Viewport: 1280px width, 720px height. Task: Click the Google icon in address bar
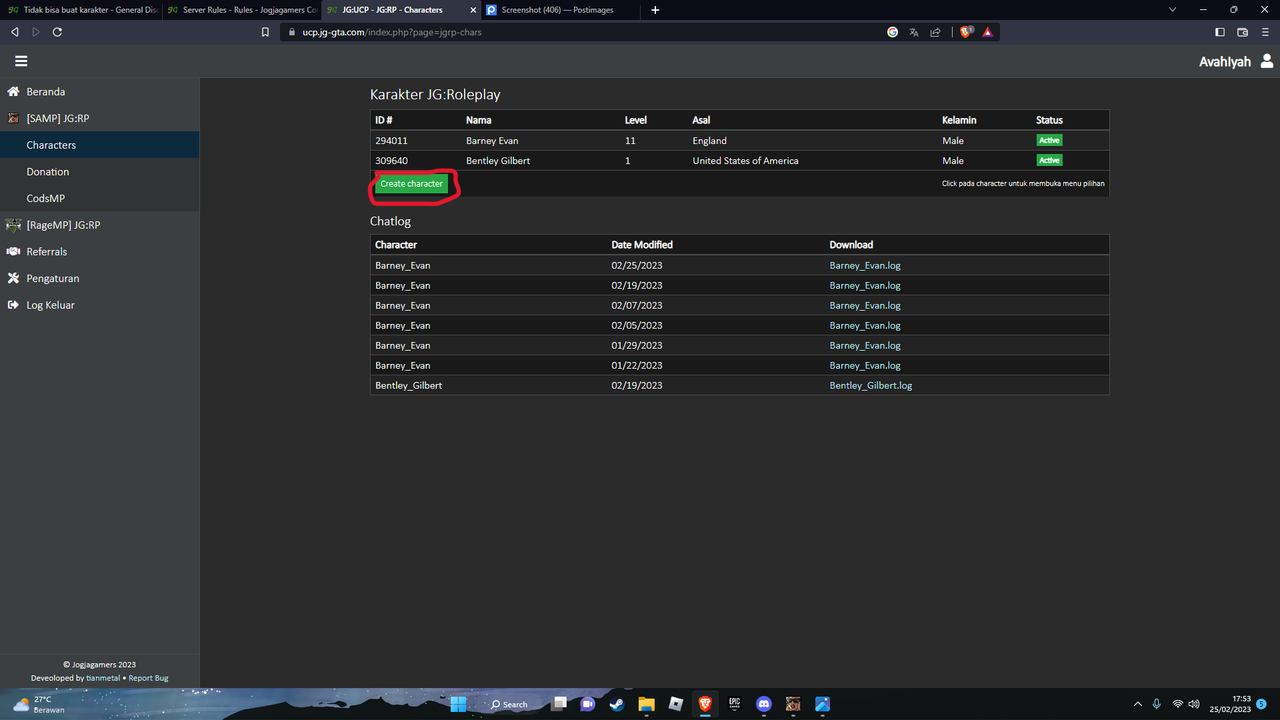click(x=893, y=32)
